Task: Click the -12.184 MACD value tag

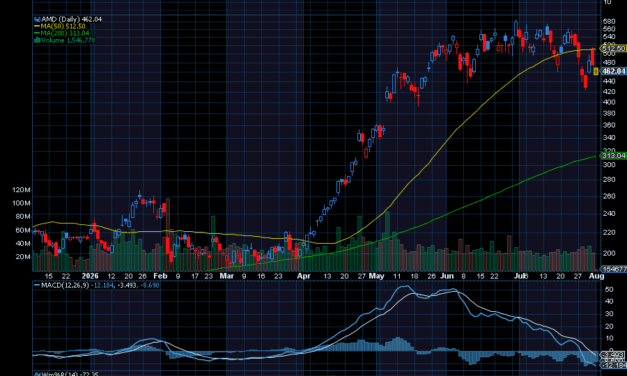Action: click(614, 366)
